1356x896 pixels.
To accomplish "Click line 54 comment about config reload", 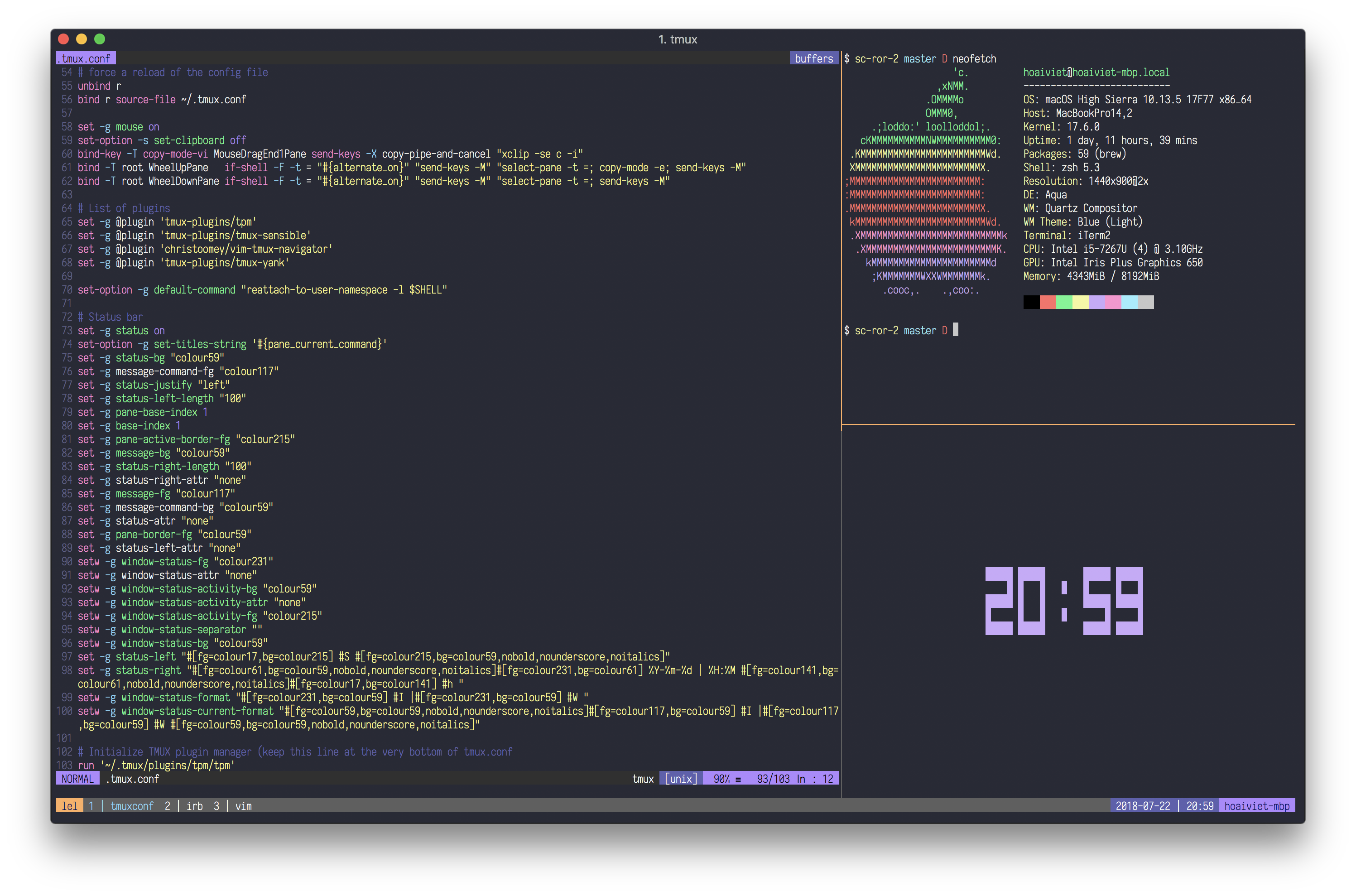I will click(173, 72).
